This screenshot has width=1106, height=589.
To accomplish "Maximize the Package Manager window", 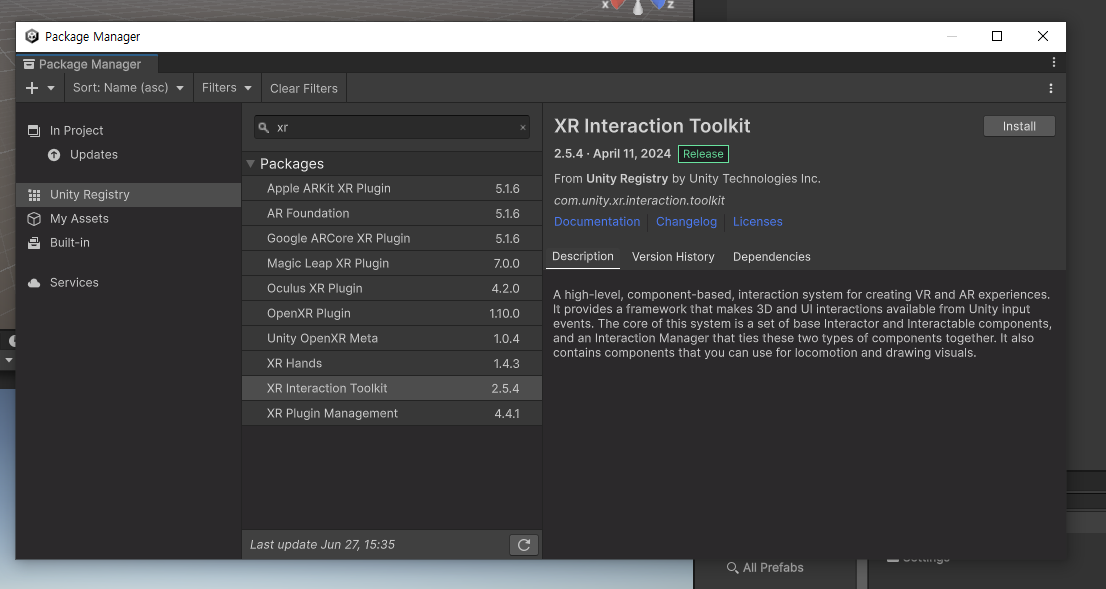I will [x=997, y=36].
